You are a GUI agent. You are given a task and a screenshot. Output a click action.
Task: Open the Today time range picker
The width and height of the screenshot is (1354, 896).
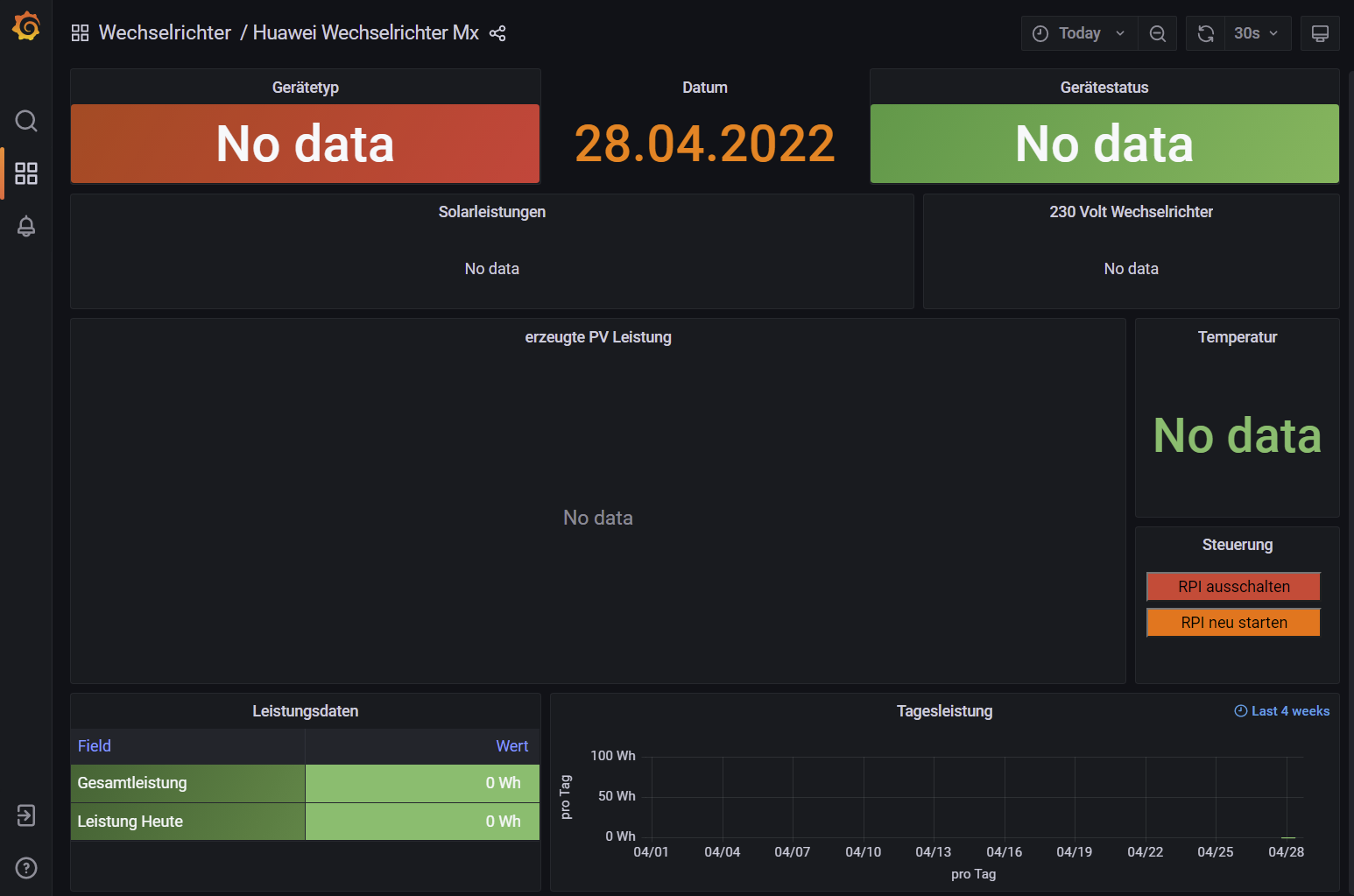pyautogui.click(x=1079, y=33)
